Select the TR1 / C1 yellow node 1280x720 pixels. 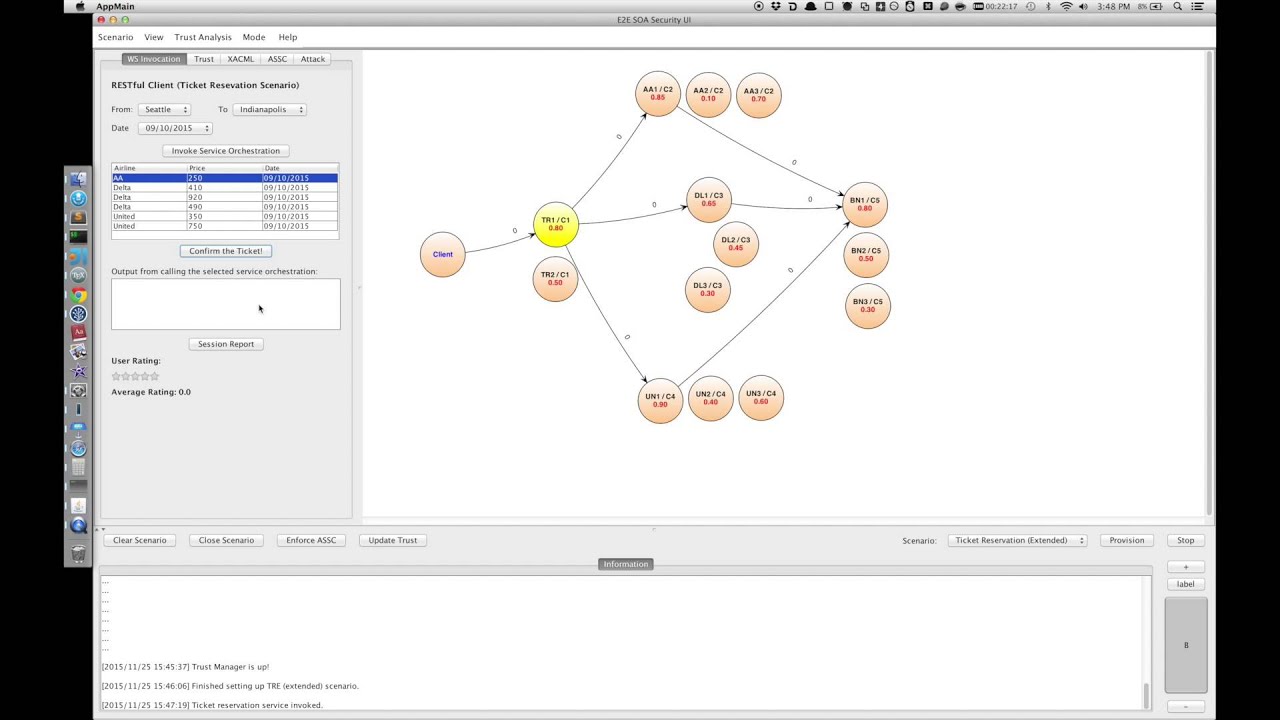(556, 224)
